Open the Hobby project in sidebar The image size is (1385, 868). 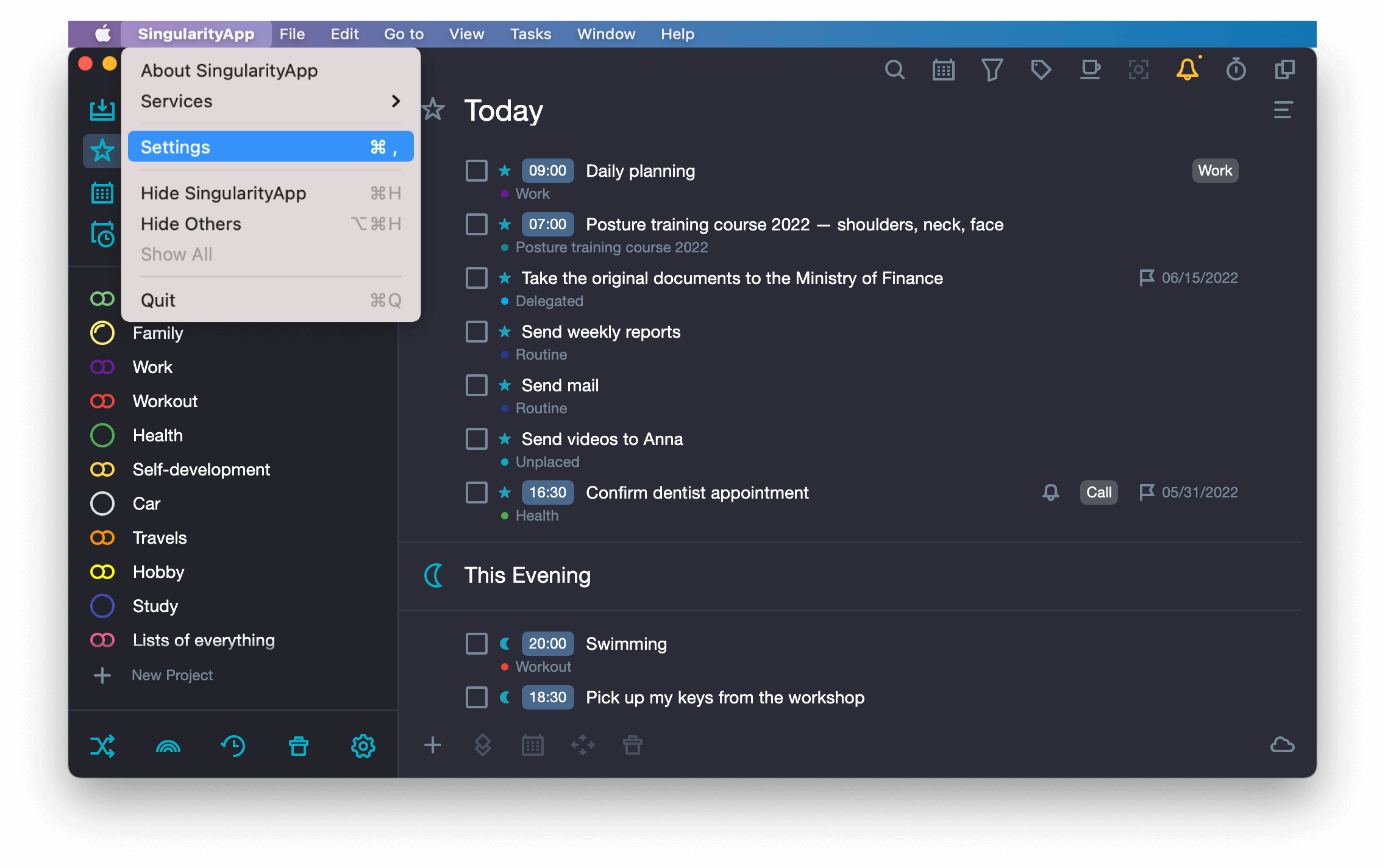coord(158,572)
